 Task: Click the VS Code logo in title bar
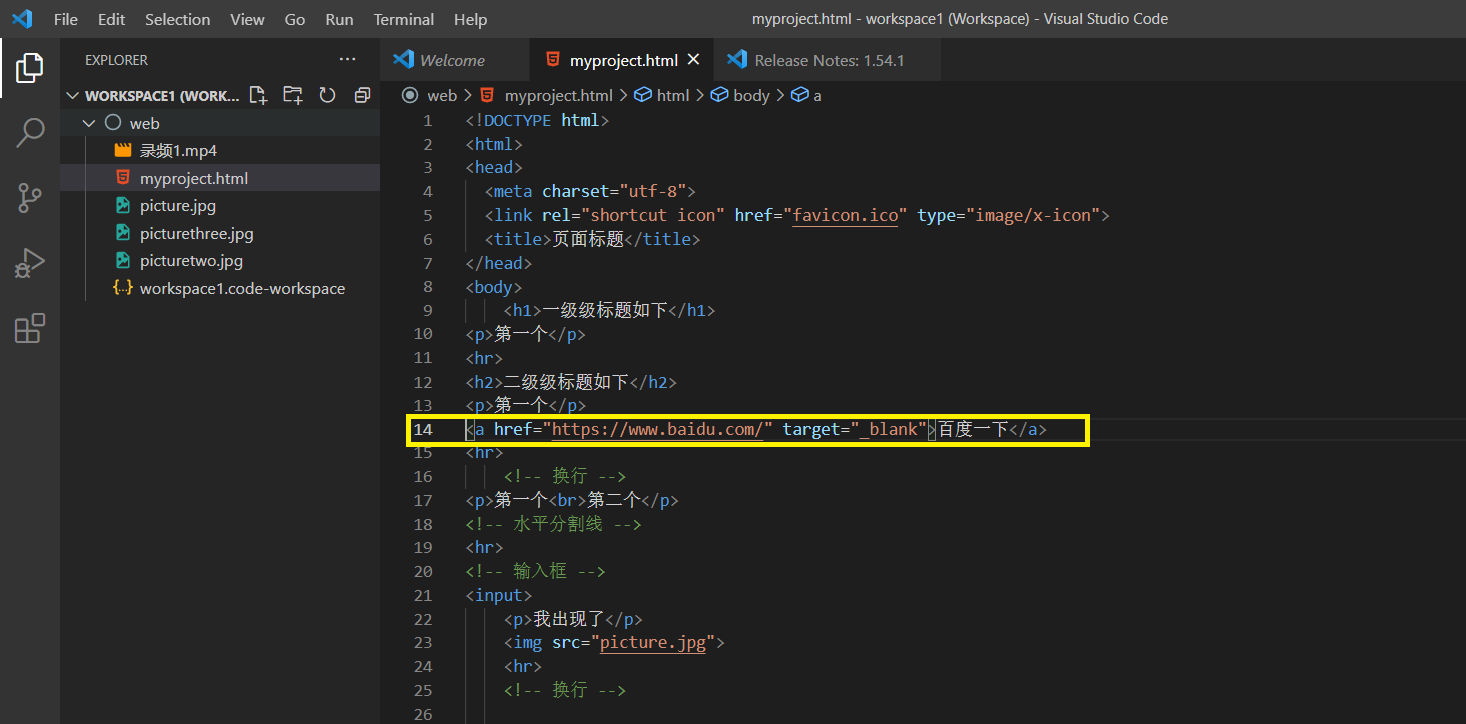(22, 19)
